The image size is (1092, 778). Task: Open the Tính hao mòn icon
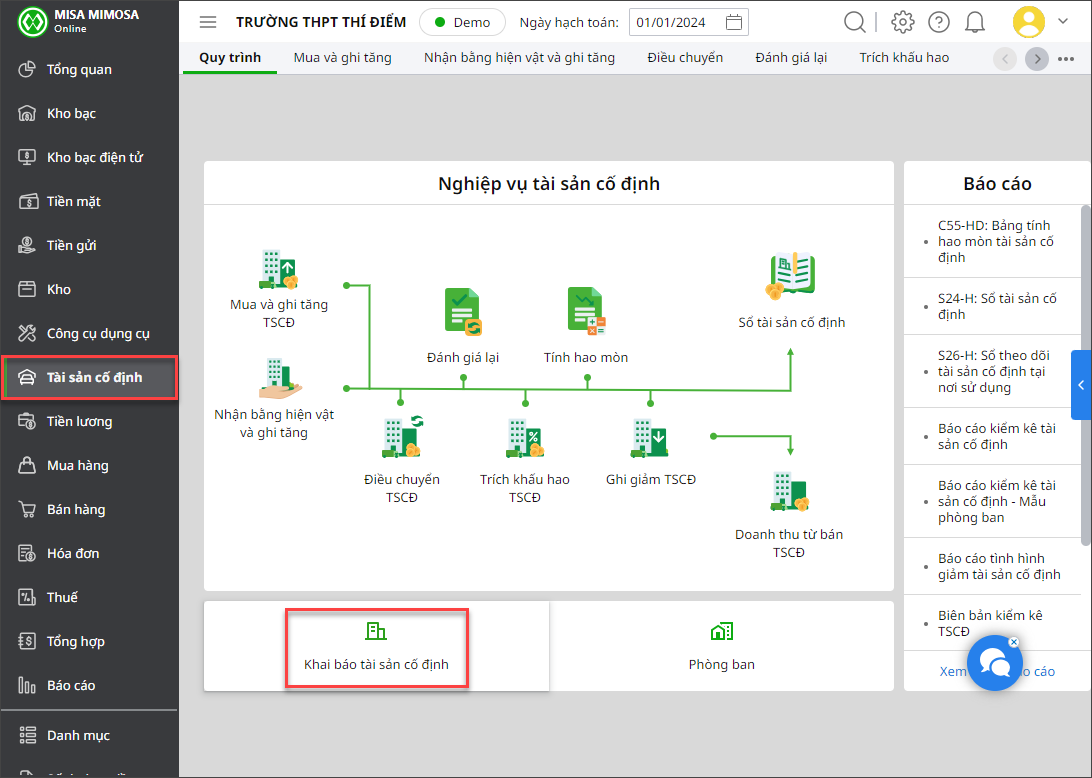tap(586, 311)
